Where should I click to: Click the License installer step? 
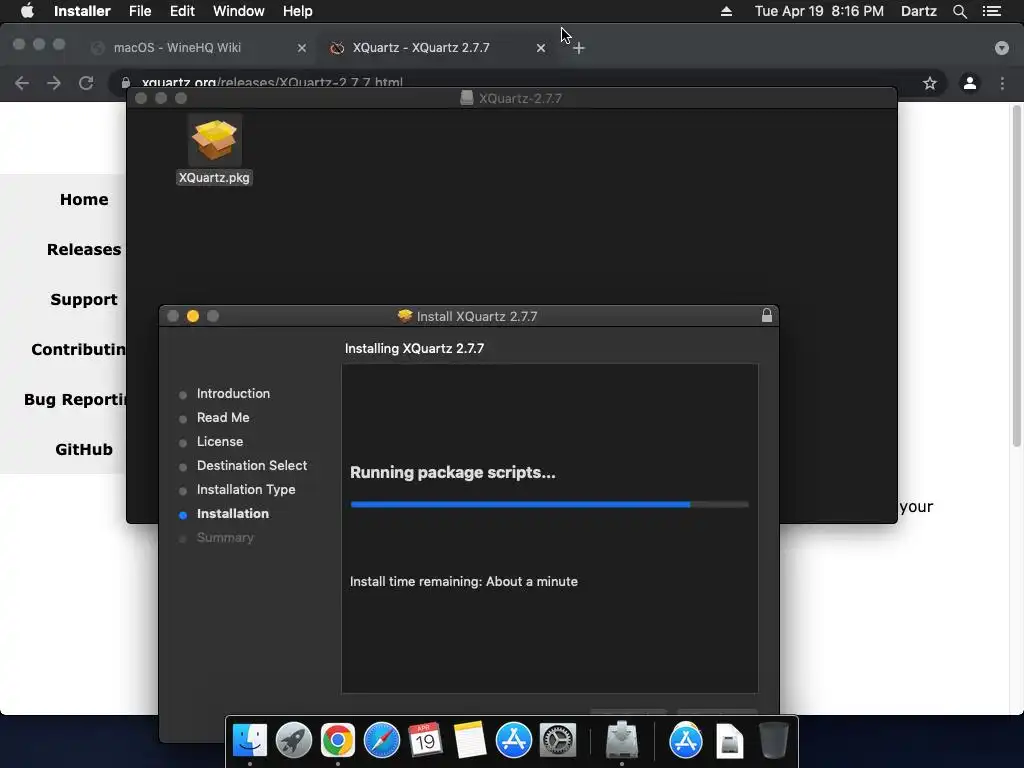pos(219,441)
